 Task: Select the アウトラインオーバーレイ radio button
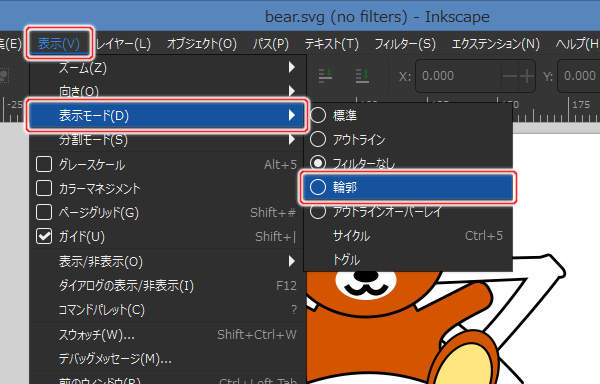click(318, 211)
